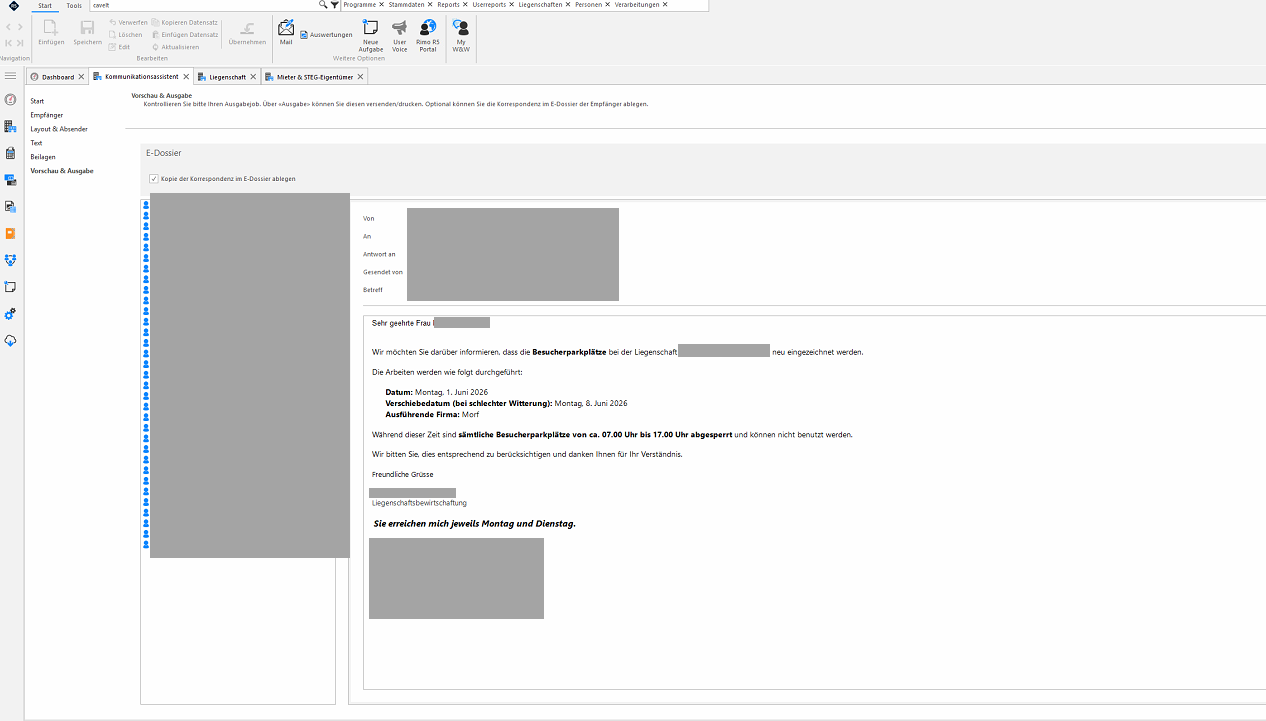This screenshot has width=1266, height=721.
Task: Remove the Programme shortcut with its X
Action: point(382,5)
